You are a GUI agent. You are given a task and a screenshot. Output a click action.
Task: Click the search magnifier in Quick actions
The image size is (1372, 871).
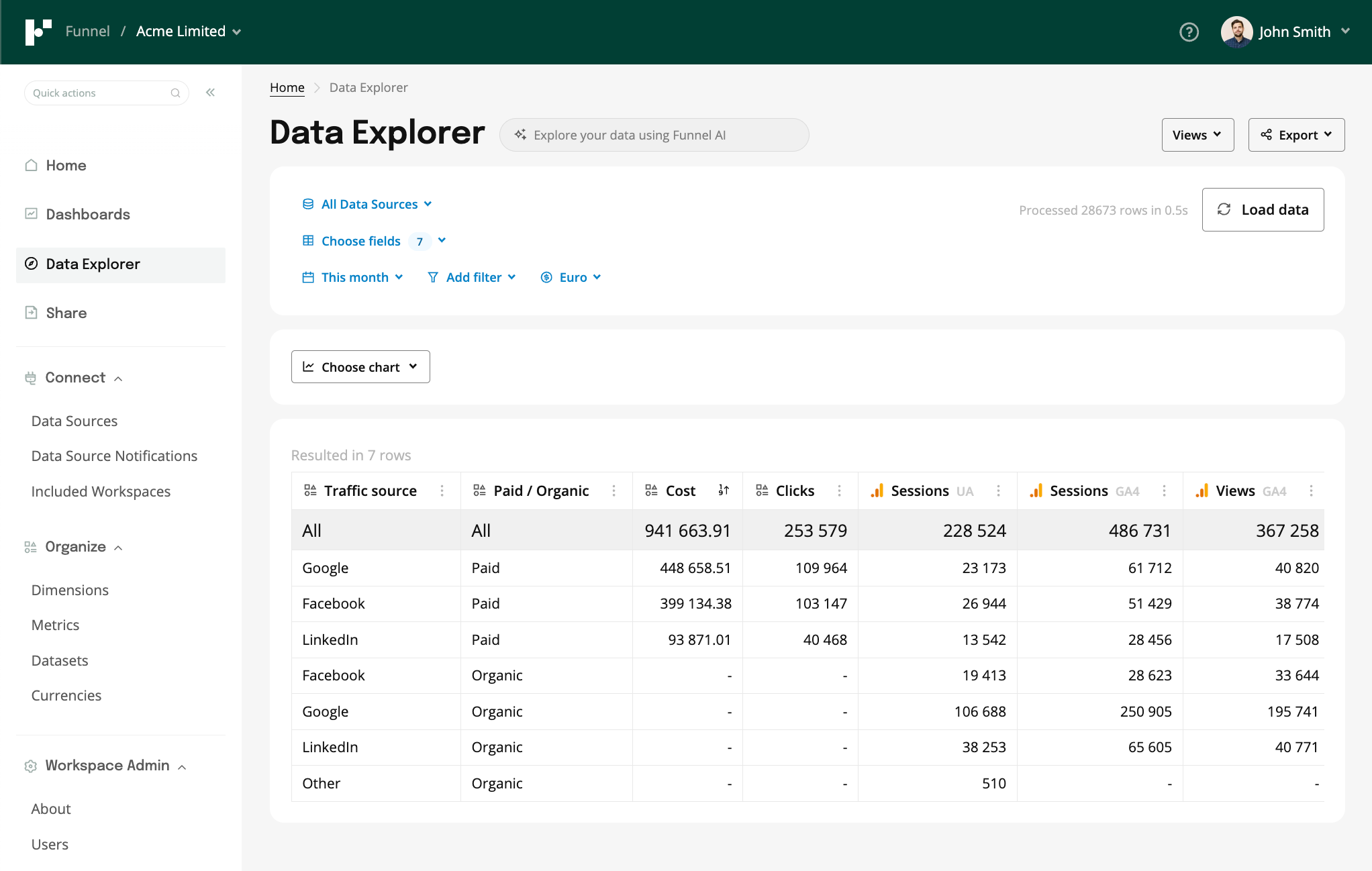pos(175,93)
